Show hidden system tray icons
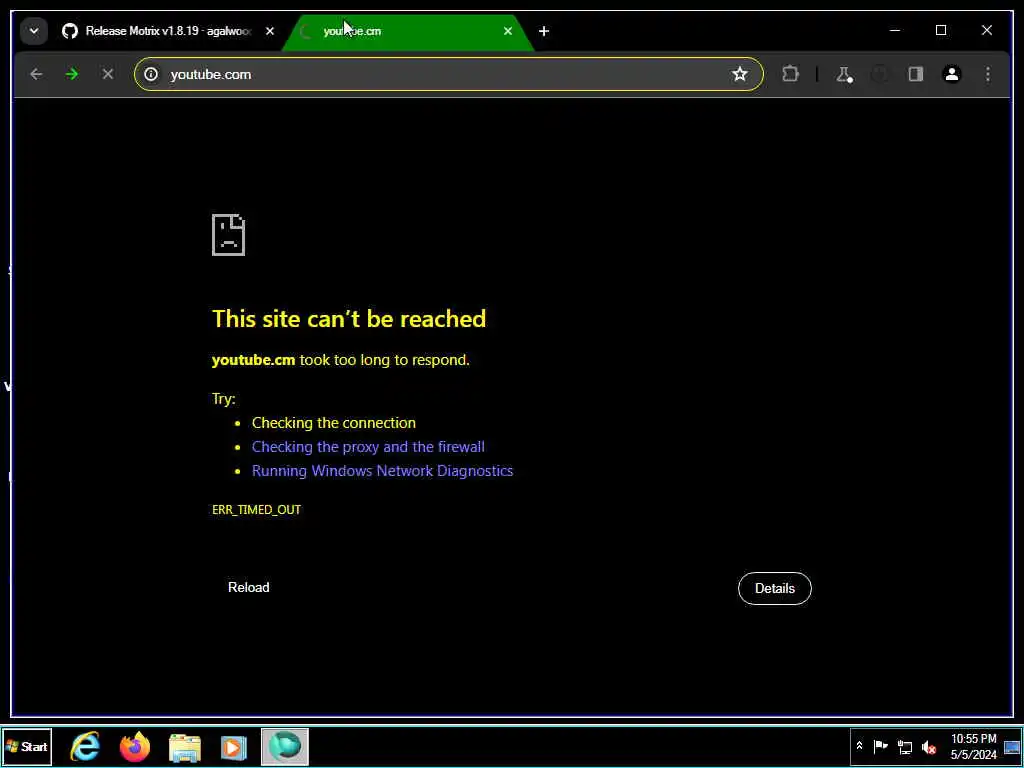Viewport: 1024px width, 768px height. pyautogui.click(x=859, y=746)
